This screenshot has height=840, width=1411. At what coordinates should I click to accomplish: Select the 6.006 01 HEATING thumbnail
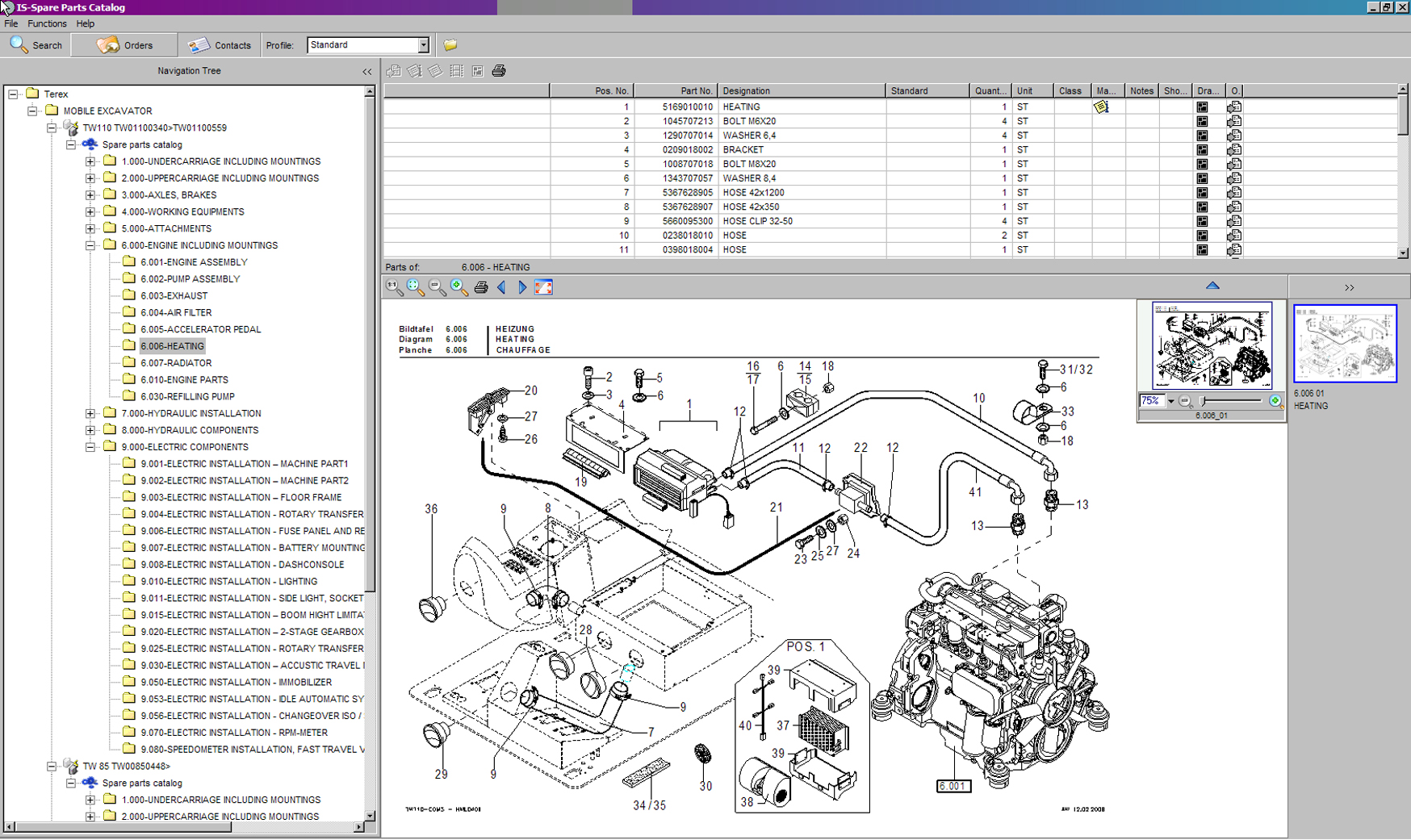pos(1345,344)
